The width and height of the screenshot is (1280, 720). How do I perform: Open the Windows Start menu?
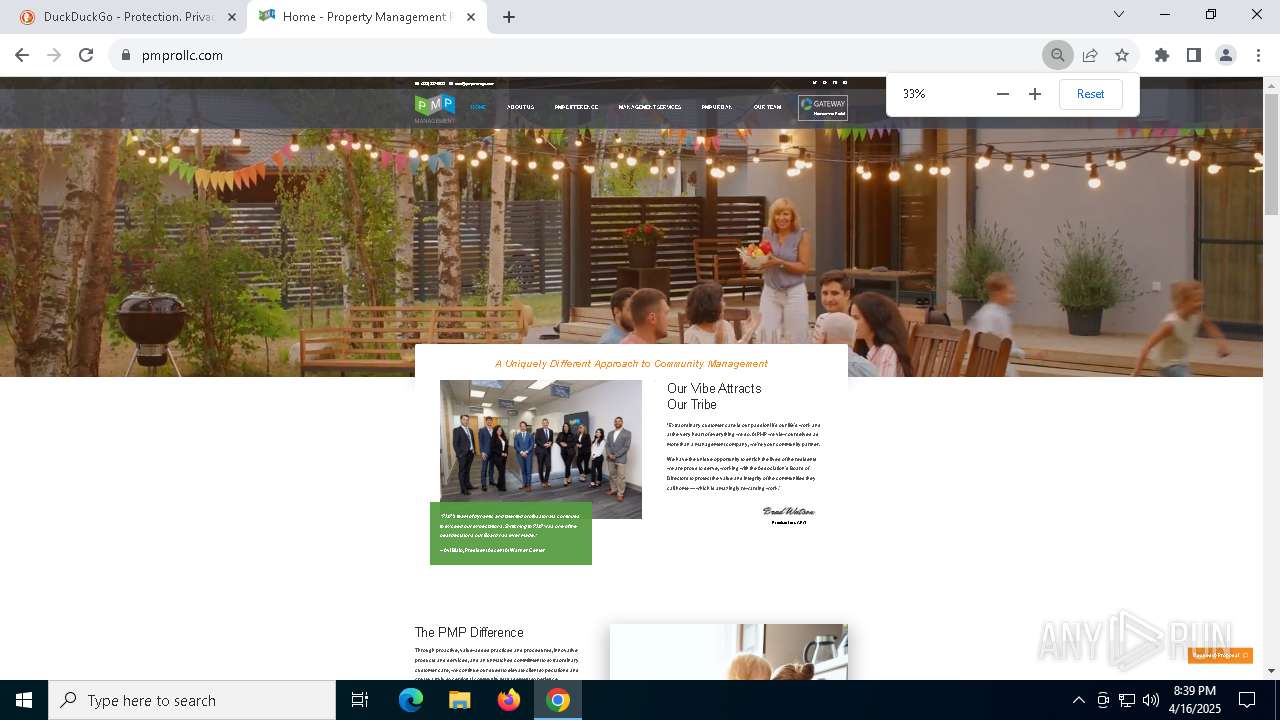pyautogui.click(x=24, y=700)
